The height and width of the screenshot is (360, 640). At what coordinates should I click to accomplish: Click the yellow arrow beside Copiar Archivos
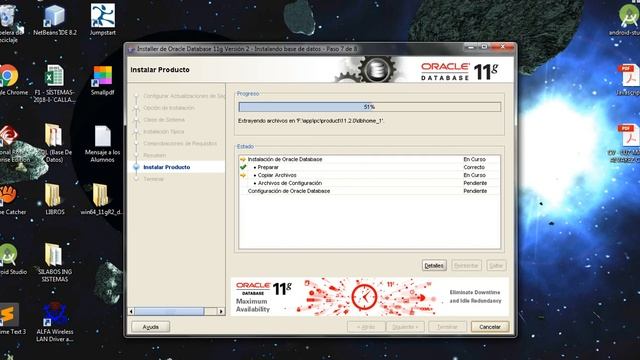[x=243, y=175]
